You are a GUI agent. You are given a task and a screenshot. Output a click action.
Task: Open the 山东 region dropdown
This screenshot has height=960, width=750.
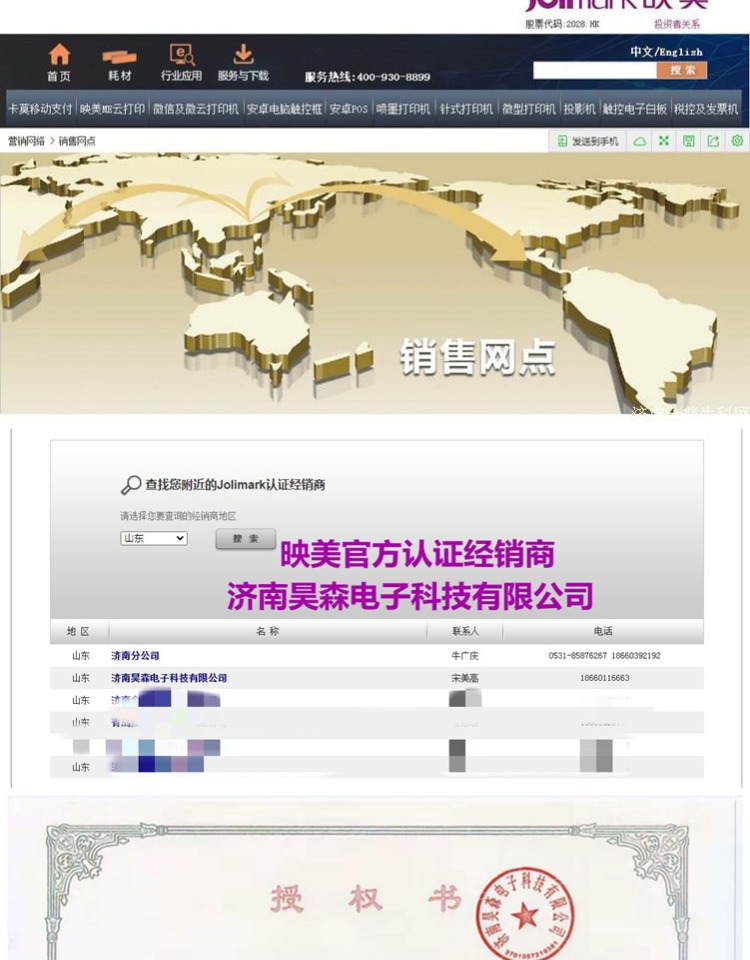point(154,538)
